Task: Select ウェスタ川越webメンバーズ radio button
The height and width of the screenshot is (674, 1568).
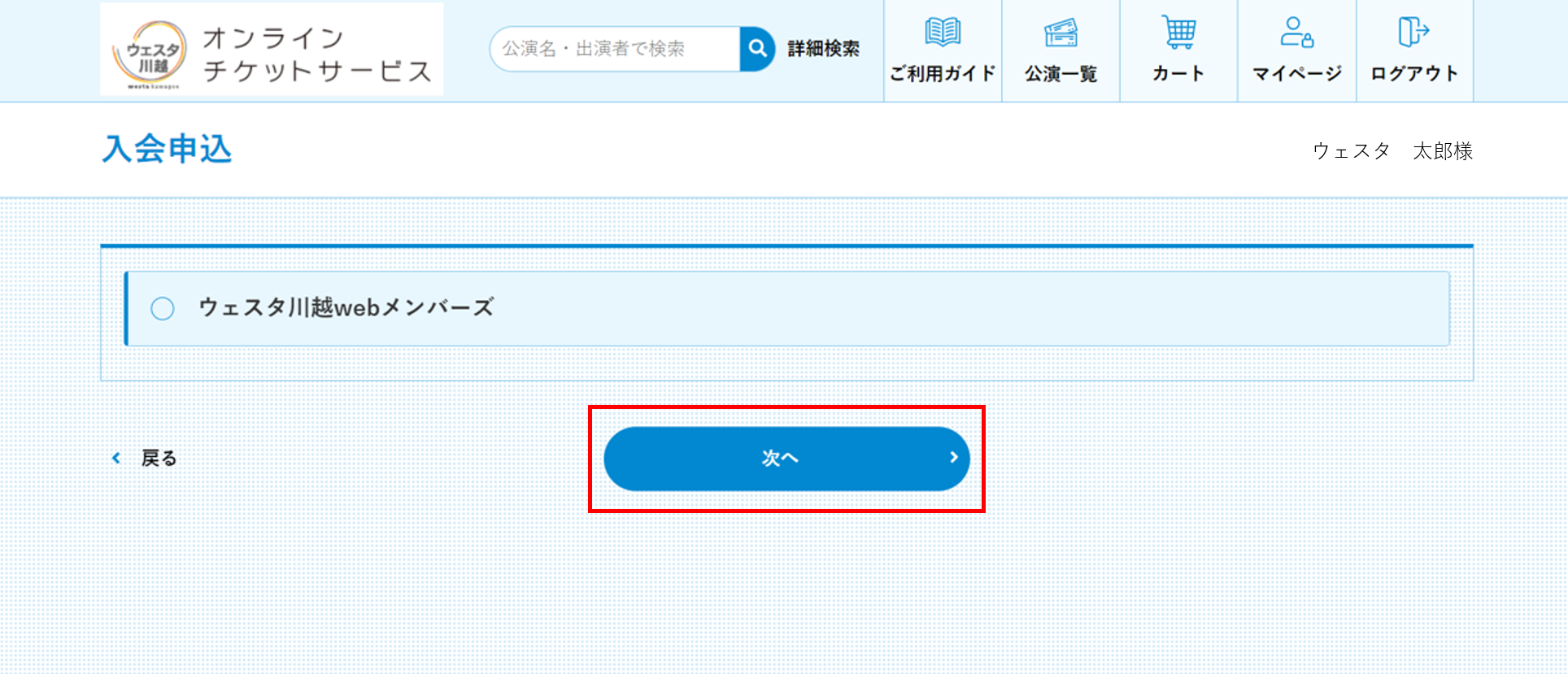Action: click(x=163, y=308)
